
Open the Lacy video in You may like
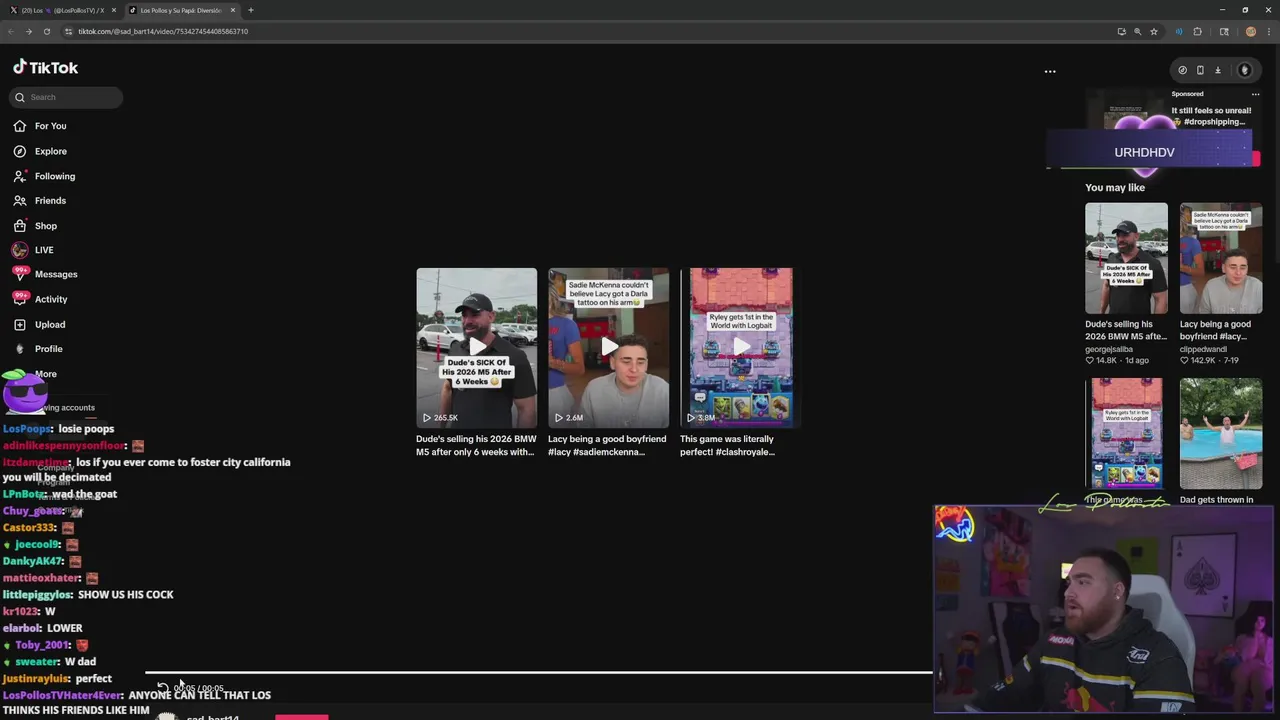(1221, 258)
